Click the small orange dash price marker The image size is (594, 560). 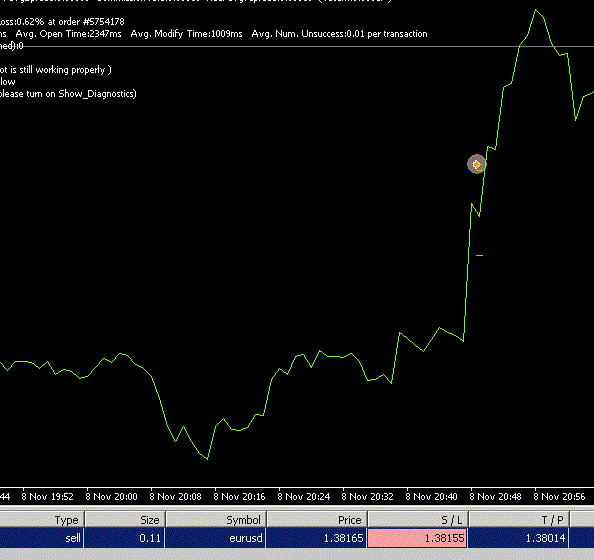(479, 256)
